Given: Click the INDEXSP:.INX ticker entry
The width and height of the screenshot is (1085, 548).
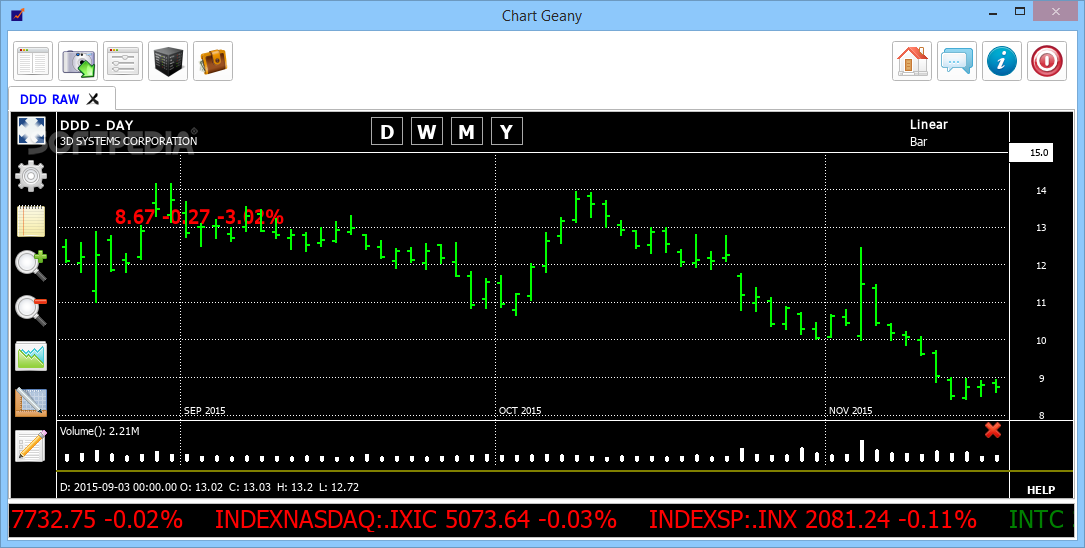Looking at the screenshot, I should [812, 519].
